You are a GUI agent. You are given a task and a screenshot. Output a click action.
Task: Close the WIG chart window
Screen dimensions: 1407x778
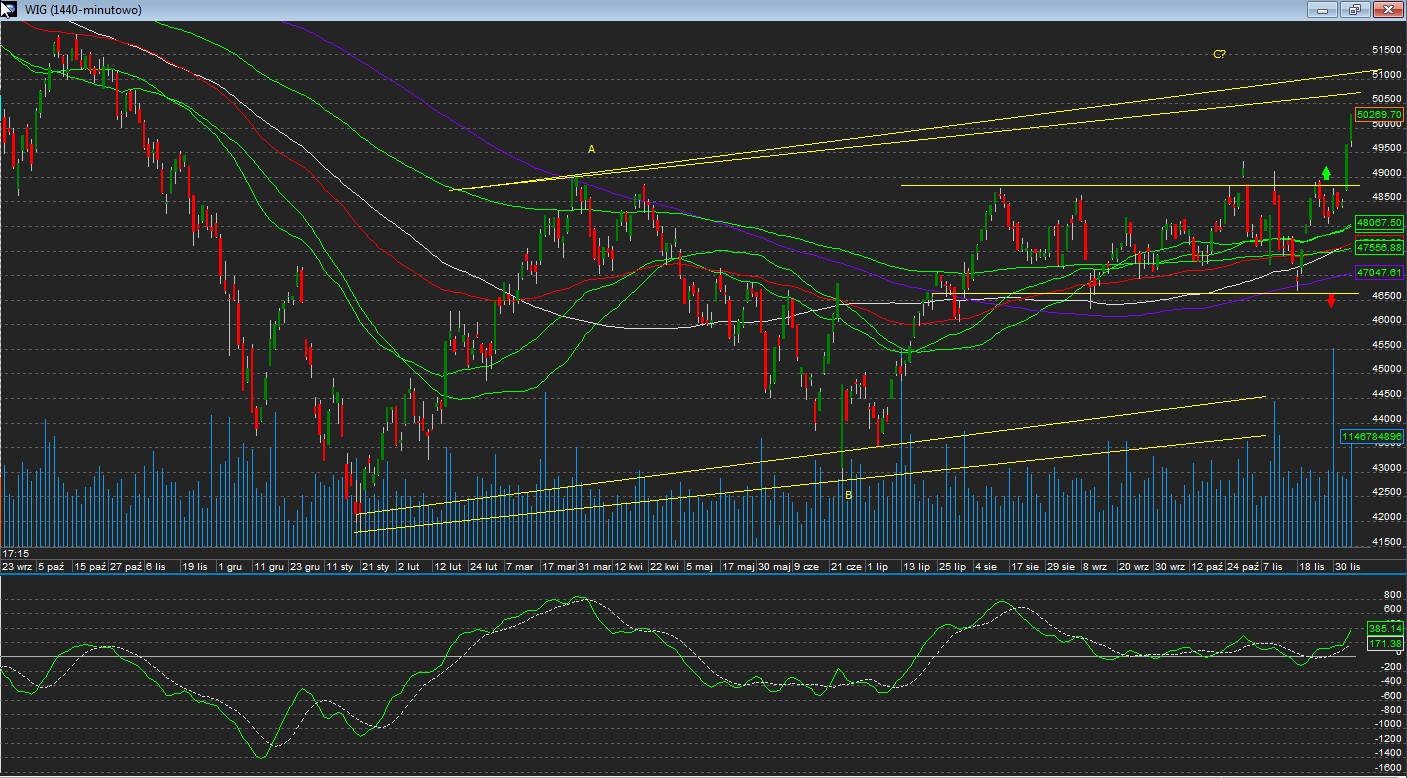point(1388,9)
